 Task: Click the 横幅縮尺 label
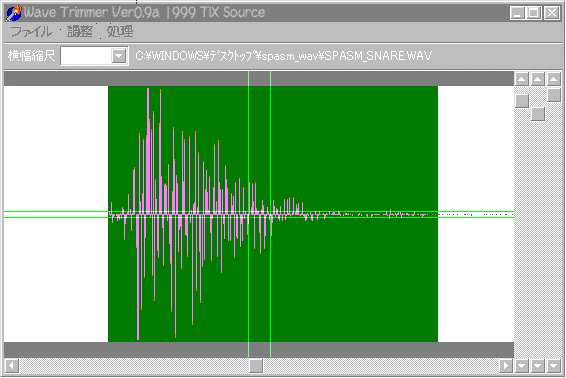click(31, 56)
